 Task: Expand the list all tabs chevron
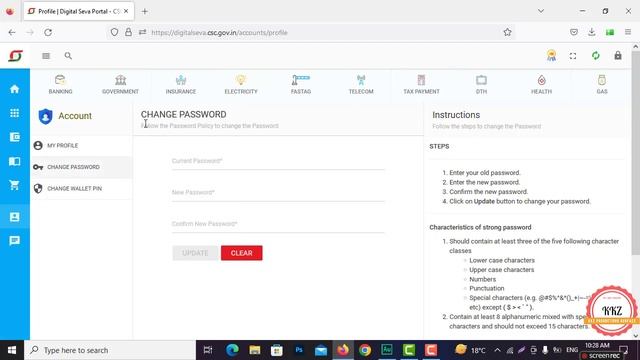(541, 11)
